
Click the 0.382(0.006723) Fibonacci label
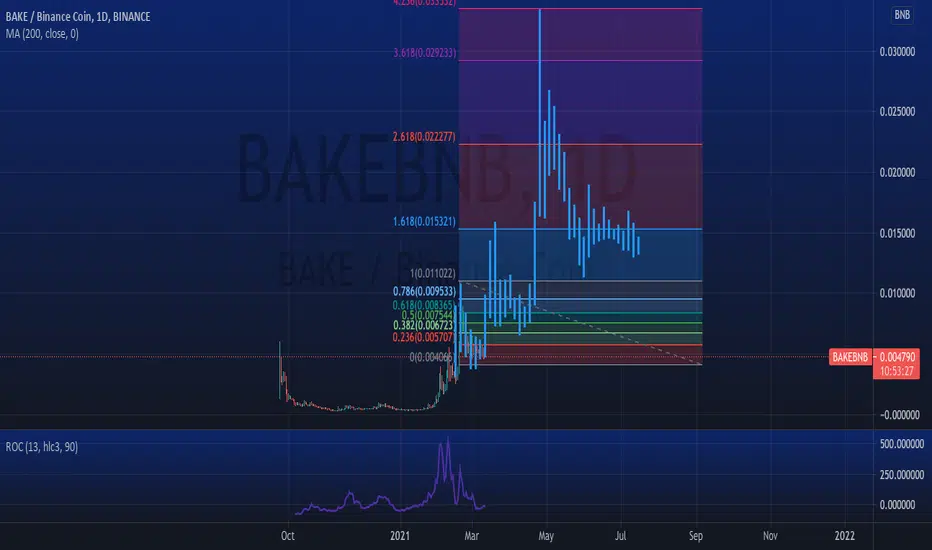[x=424, y=325]
